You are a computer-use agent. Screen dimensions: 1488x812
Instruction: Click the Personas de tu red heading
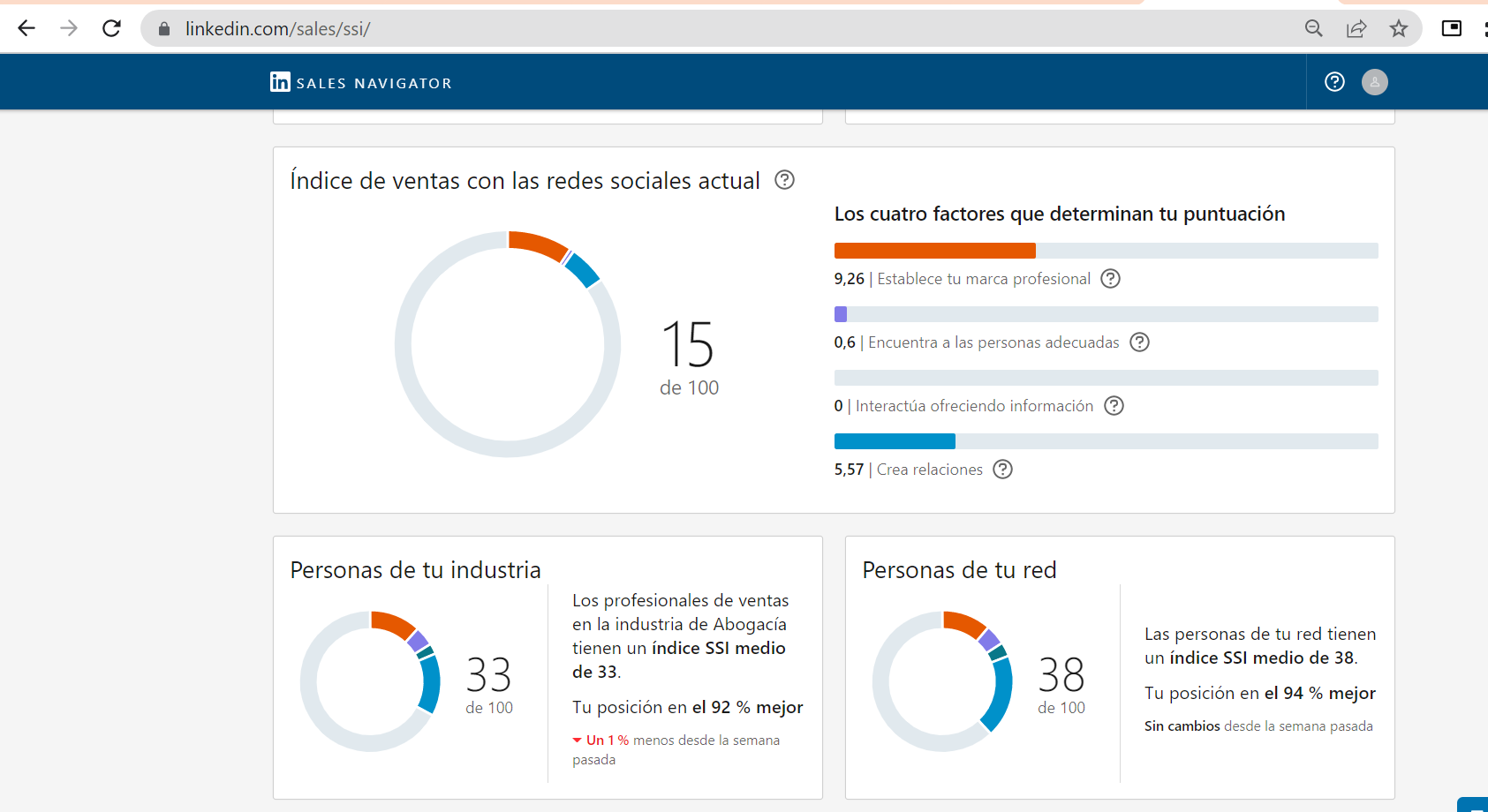pyautogui.click(x=959, y=570)
